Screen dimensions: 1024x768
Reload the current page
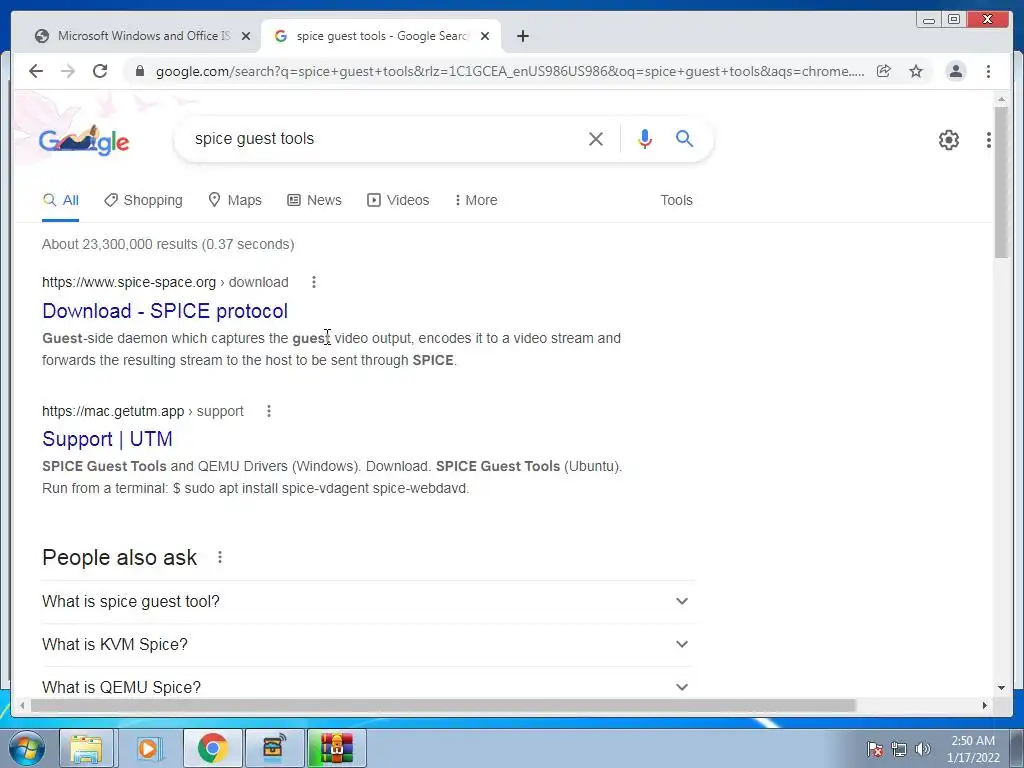point(100,71)
